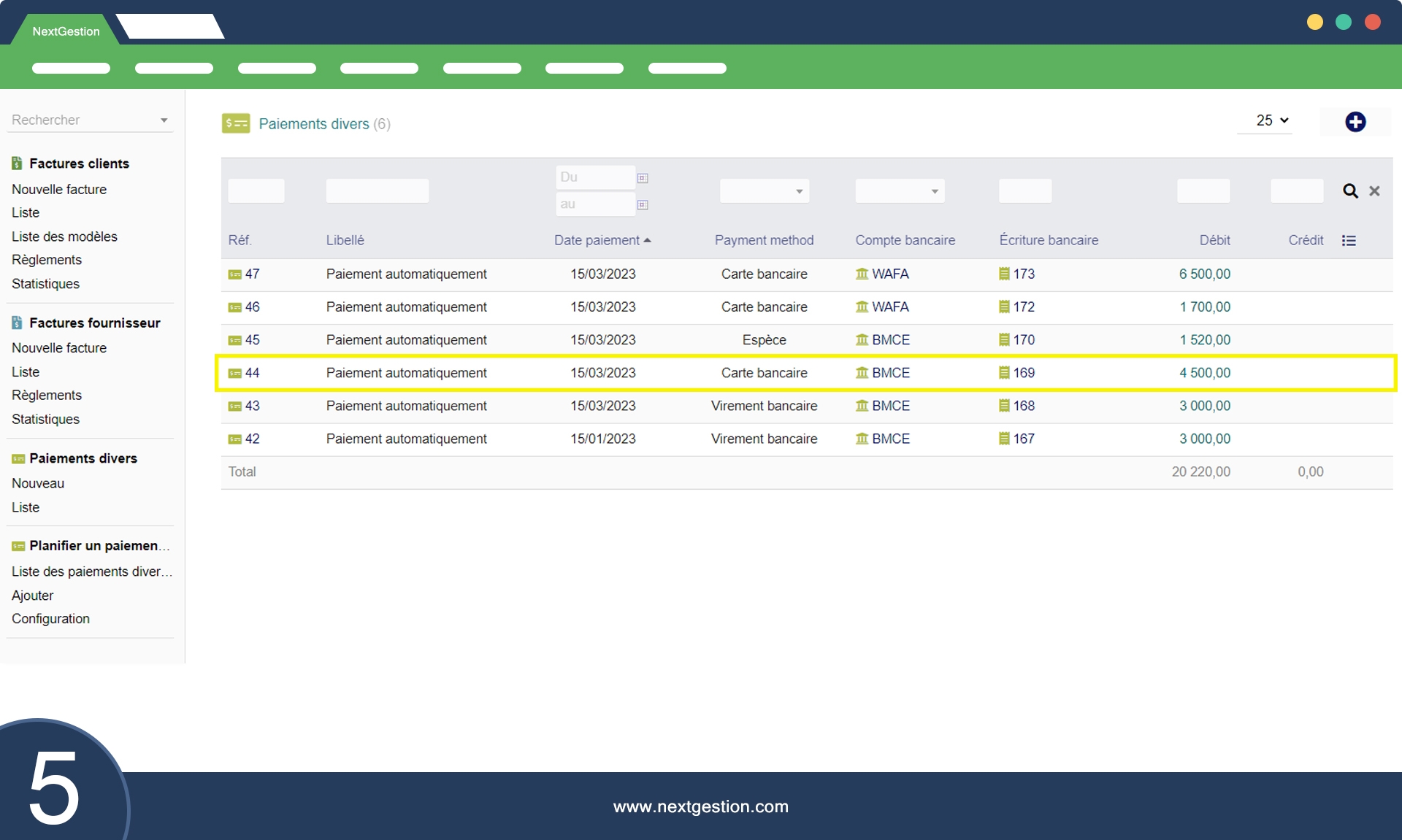This screenshot has height=840, width=1402.
Task: Expand the Payment method filter dropdown
Action: pyautogui.click(x=764, y=191)
